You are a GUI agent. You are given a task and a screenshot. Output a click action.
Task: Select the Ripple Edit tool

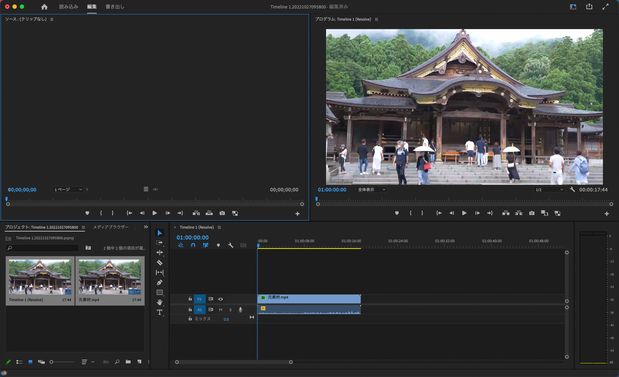point(159,253)
